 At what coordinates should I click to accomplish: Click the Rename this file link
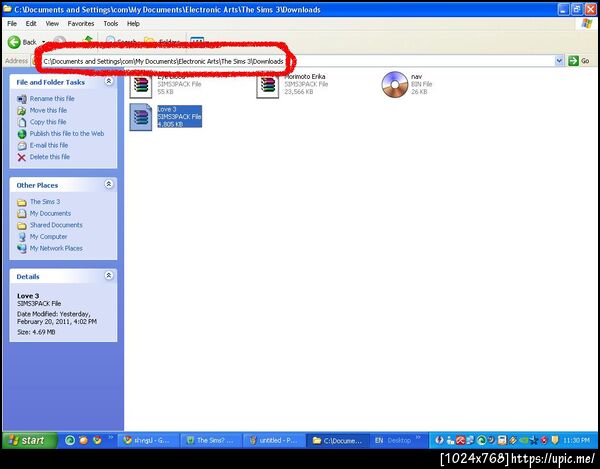click(52, 99)
